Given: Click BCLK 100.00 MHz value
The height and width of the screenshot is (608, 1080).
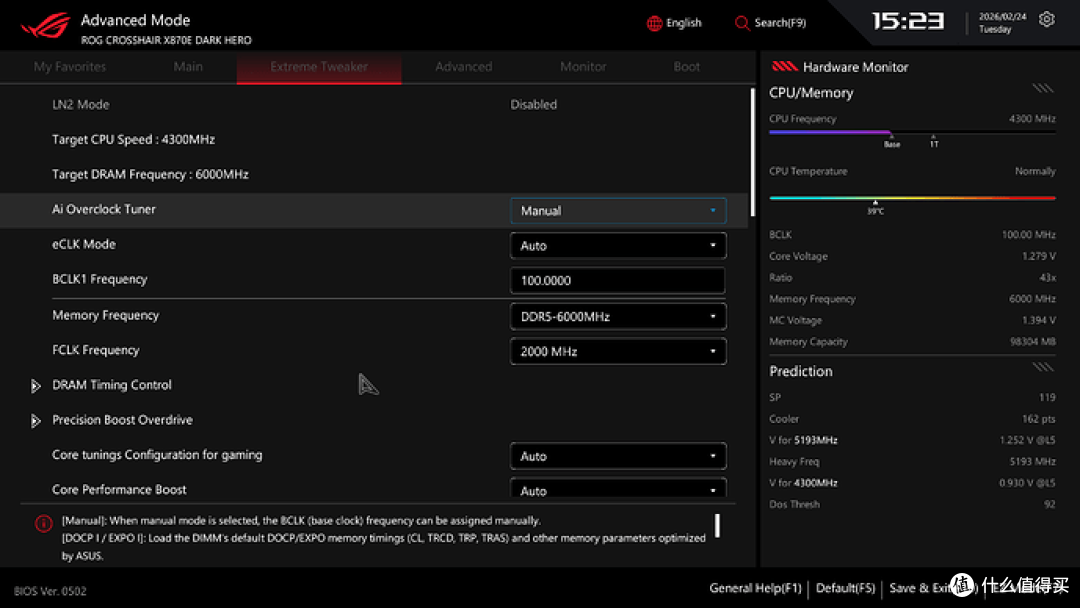Looking at the screenshot, I should pos(1028,235).
